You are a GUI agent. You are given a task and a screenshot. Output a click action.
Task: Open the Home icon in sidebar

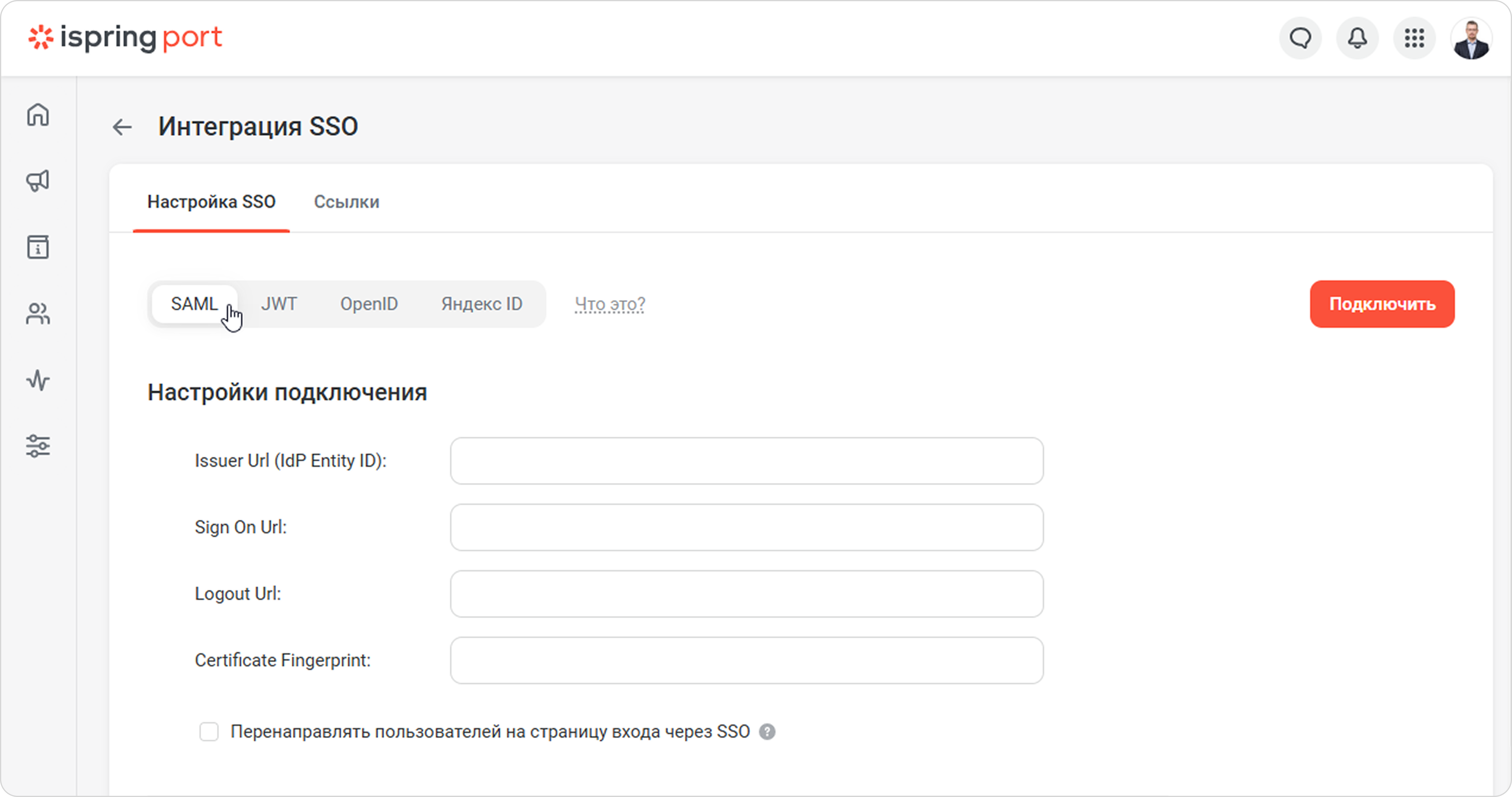(38, 114)
